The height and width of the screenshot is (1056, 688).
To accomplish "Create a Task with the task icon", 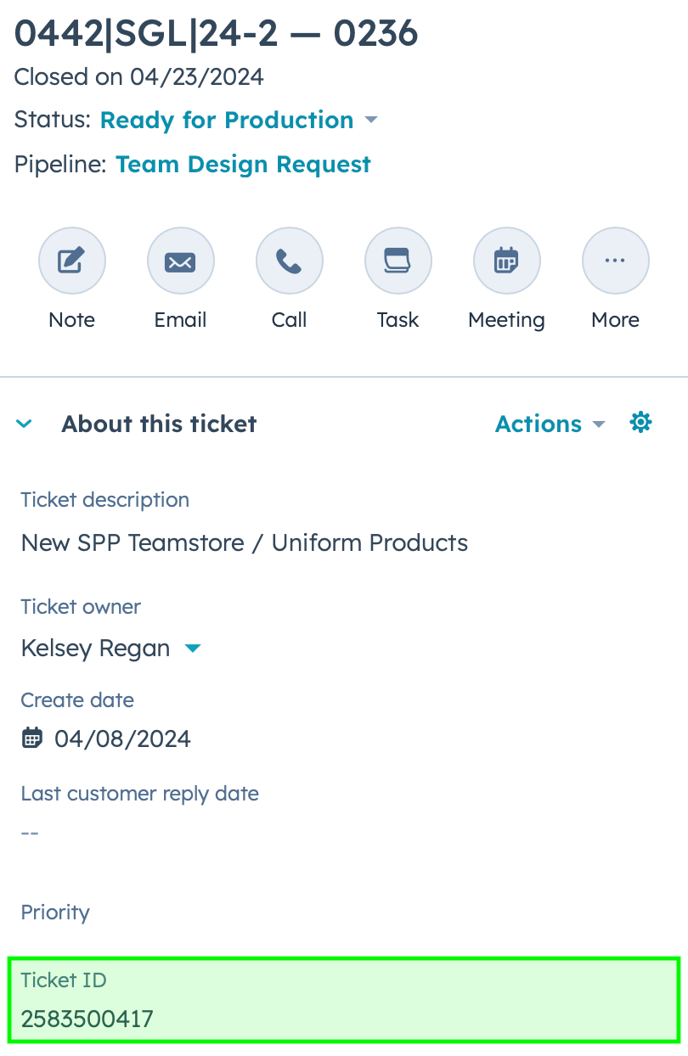I will [397, 262].
